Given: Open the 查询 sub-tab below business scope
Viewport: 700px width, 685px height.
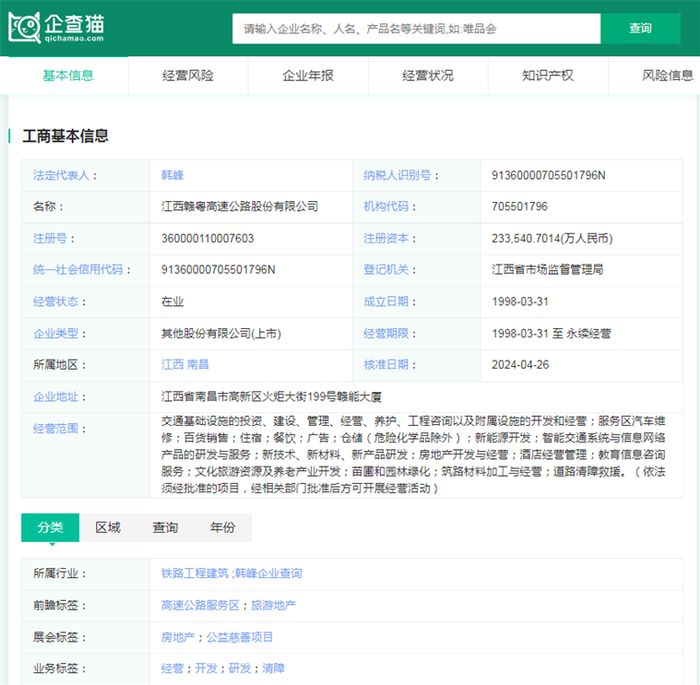Looking at the screenshot, I should point(165,527).
